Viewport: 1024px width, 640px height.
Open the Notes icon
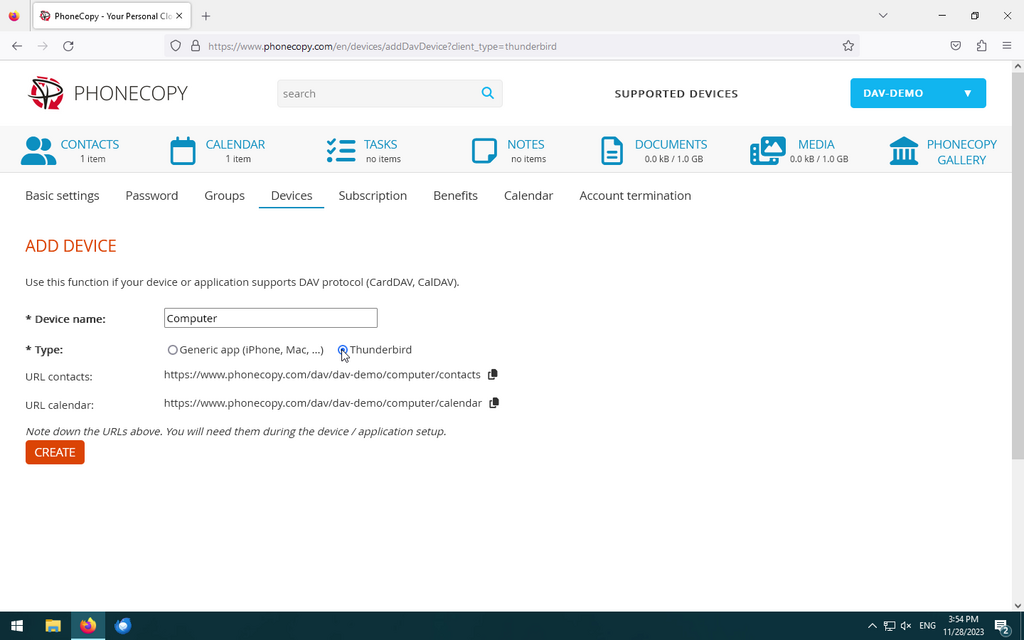(x=484, y=151)
